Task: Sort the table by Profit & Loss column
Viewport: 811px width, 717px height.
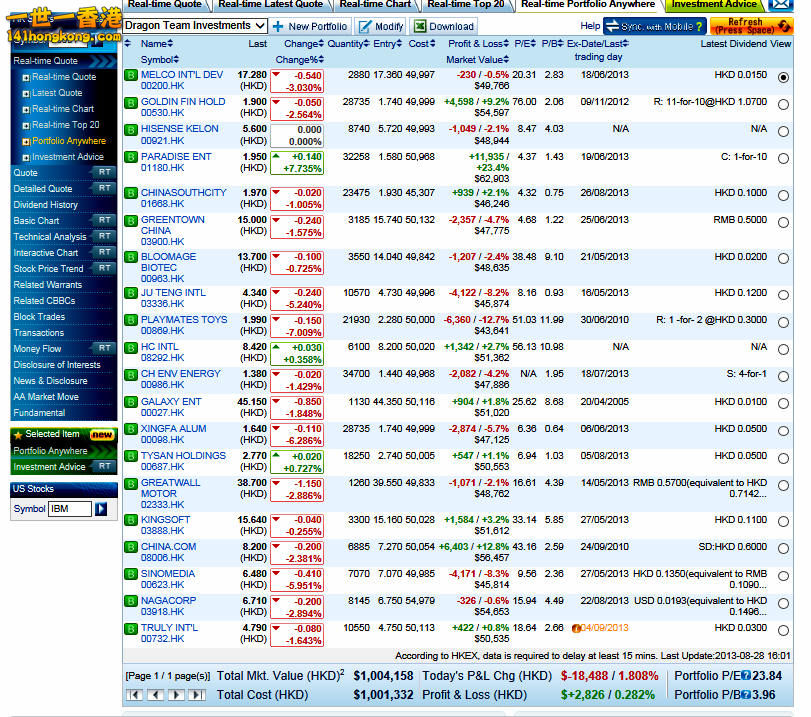Action: [x=478, y=44]
